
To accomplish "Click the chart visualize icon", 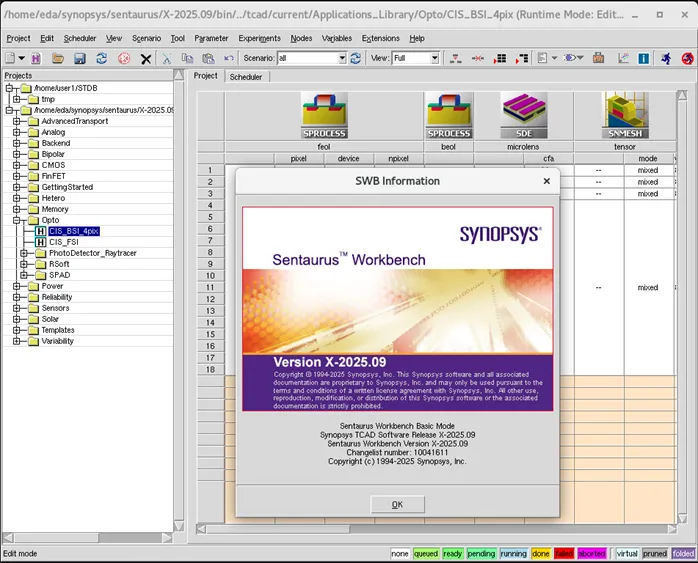I will pos(623,58).
